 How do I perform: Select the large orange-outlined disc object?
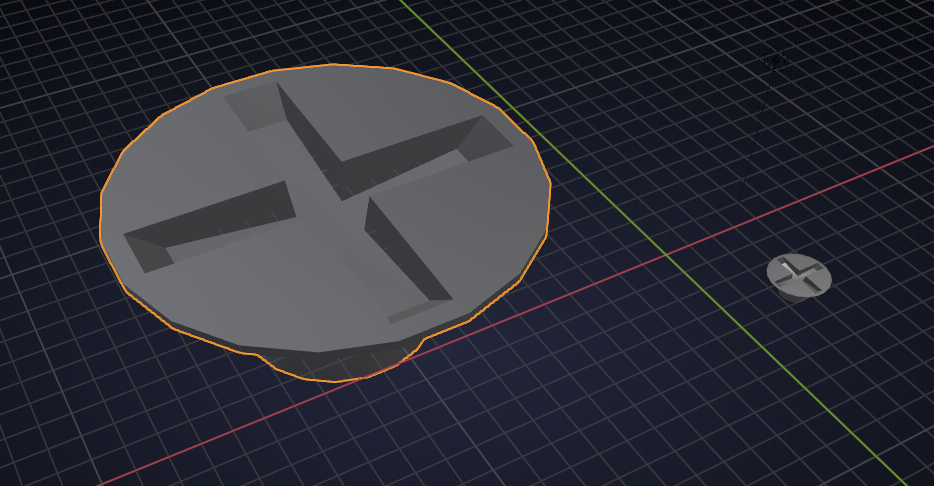(325, 222)
